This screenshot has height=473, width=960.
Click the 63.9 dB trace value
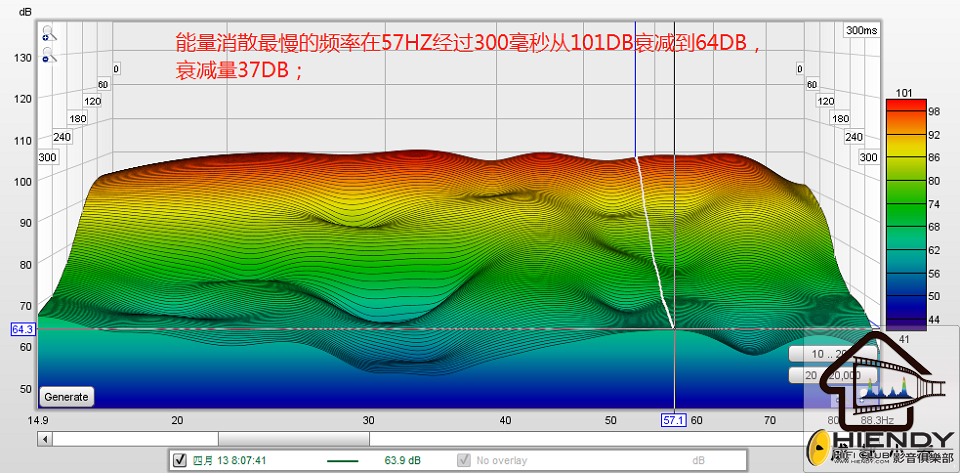click(x=402, y=460)
